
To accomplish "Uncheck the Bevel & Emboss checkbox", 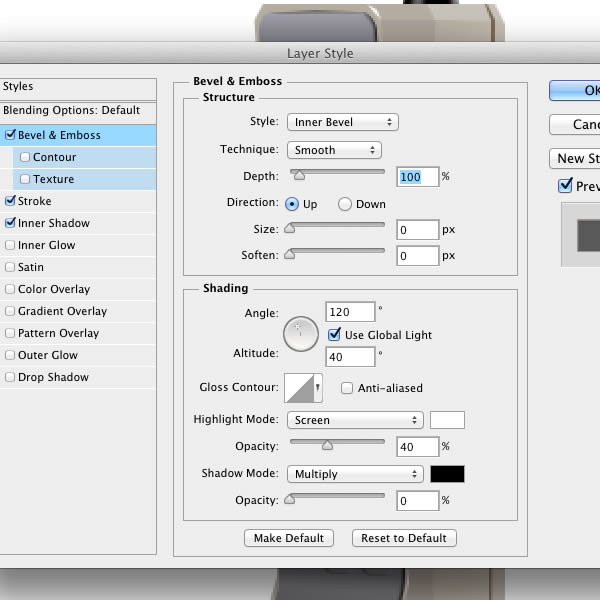I will (x=10, y=135).
